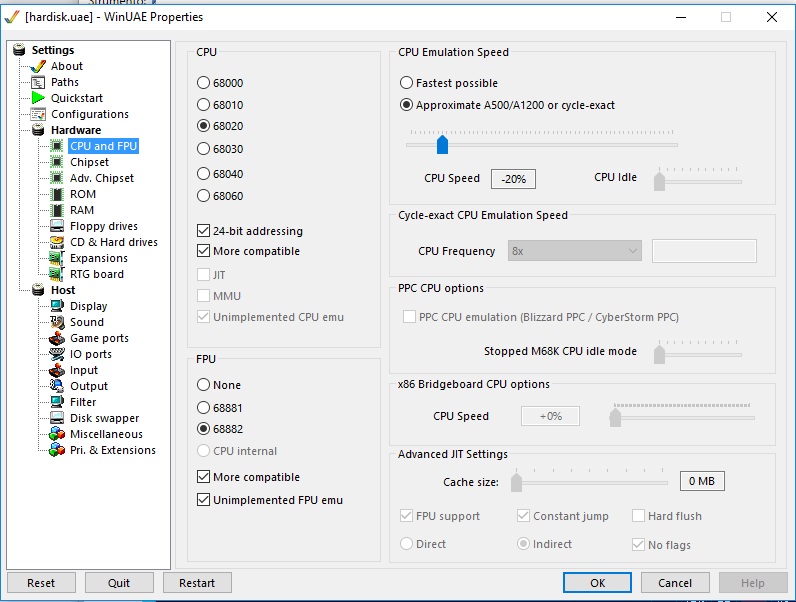This screenshot has height=602, width=796.
Task: Switch to Floppy drives page
Action: 104,226
